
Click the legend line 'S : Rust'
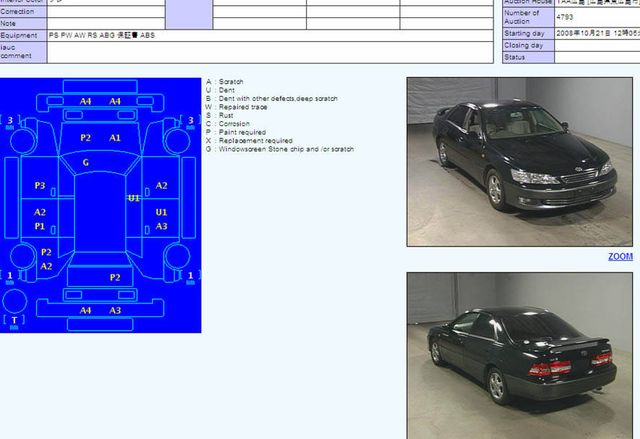pyautogui.click(x=220, y=115)
